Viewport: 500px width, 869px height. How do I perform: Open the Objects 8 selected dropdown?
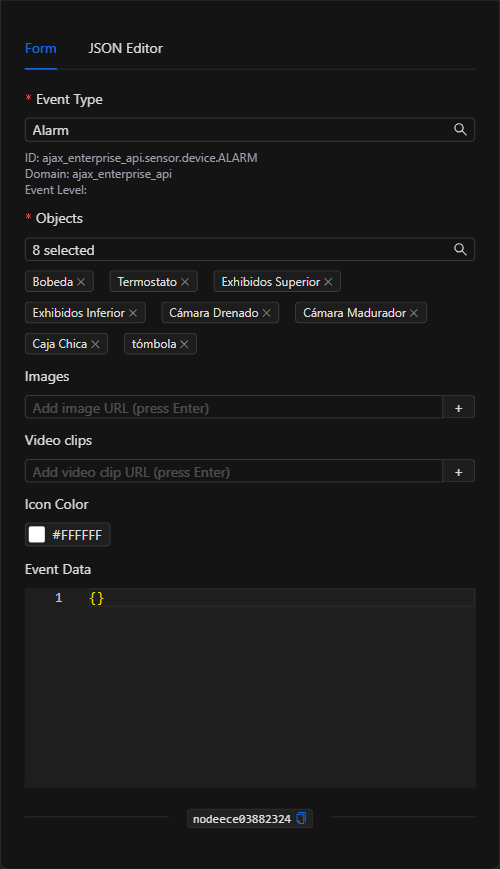[x=249, y=249]
